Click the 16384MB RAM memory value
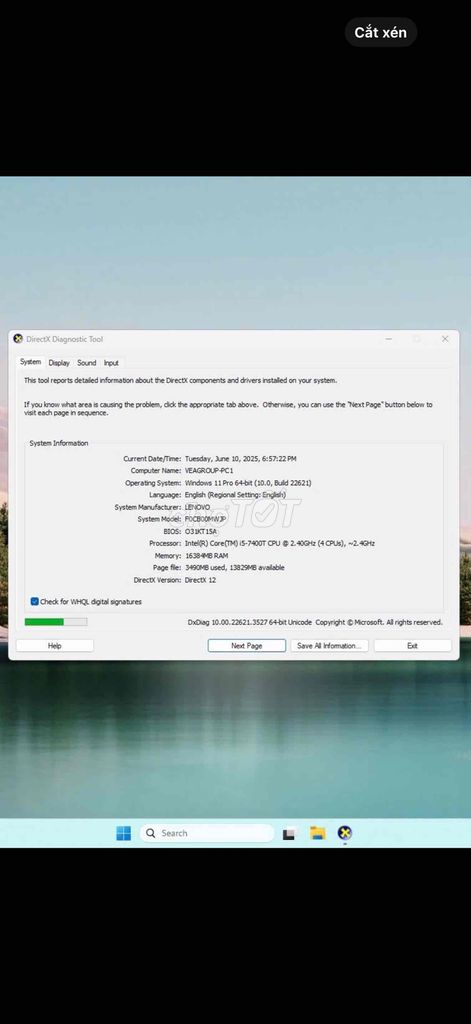The image size is (471, 1024). click(x=206, y=556)
